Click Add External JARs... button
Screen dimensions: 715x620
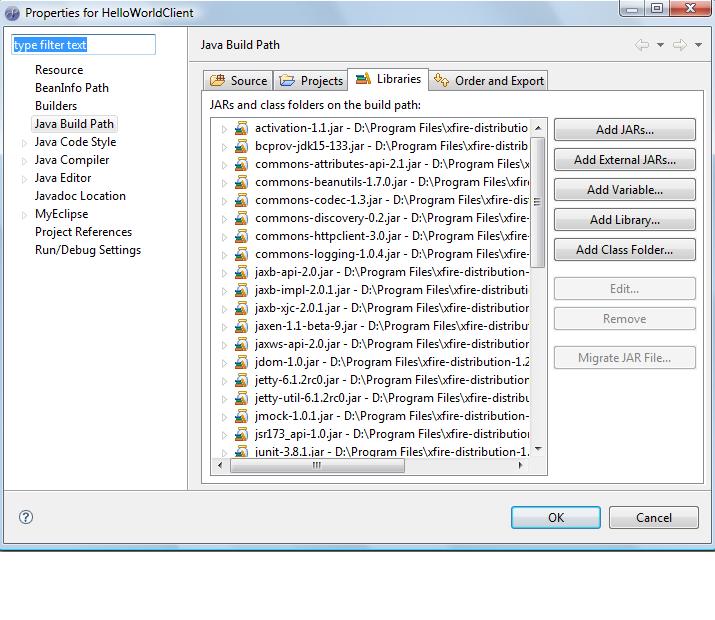tap(625, 160)
